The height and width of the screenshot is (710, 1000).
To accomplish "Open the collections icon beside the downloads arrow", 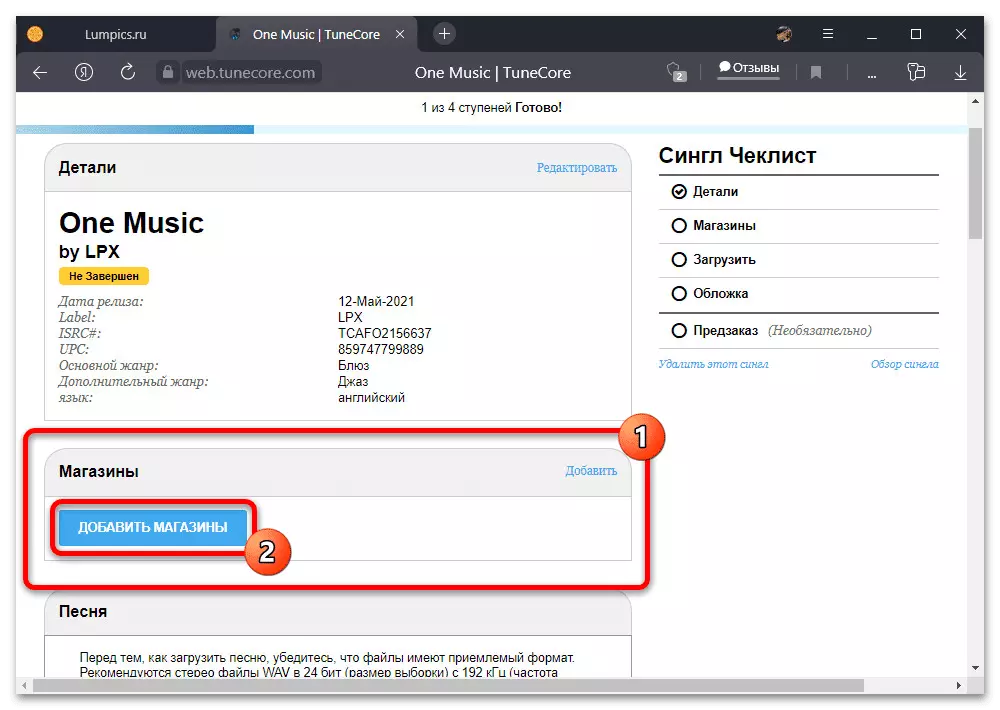I will (916, 72).
